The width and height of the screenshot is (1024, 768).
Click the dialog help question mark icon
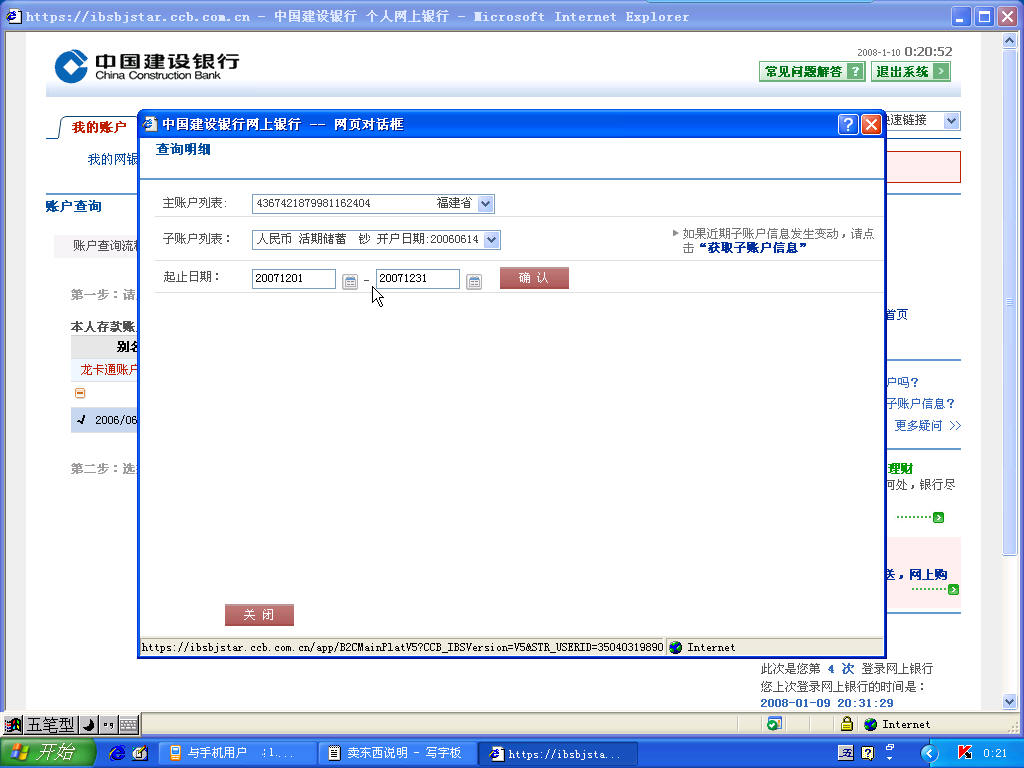point(848,124)
